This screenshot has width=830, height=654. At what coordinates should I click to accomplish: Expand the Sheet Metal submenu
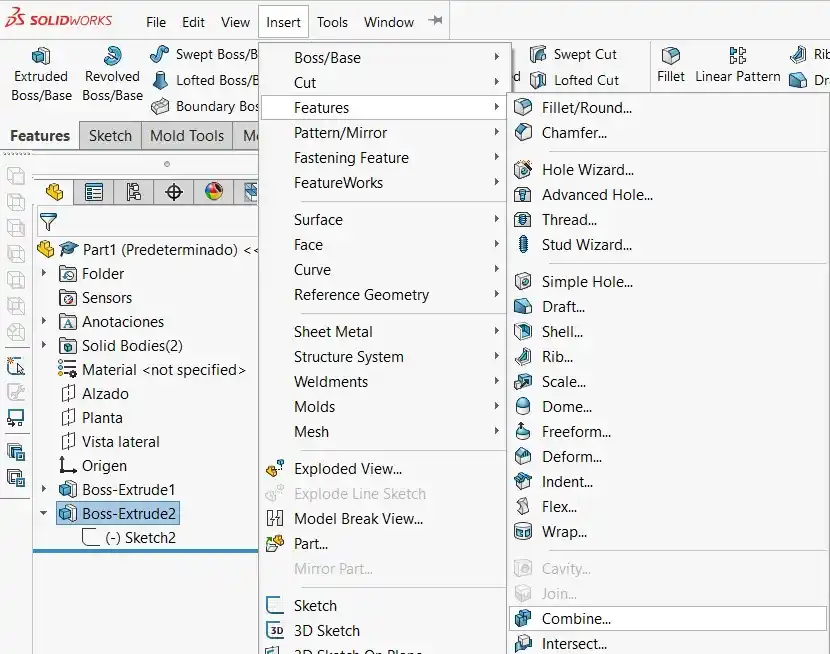pos(384,332)
